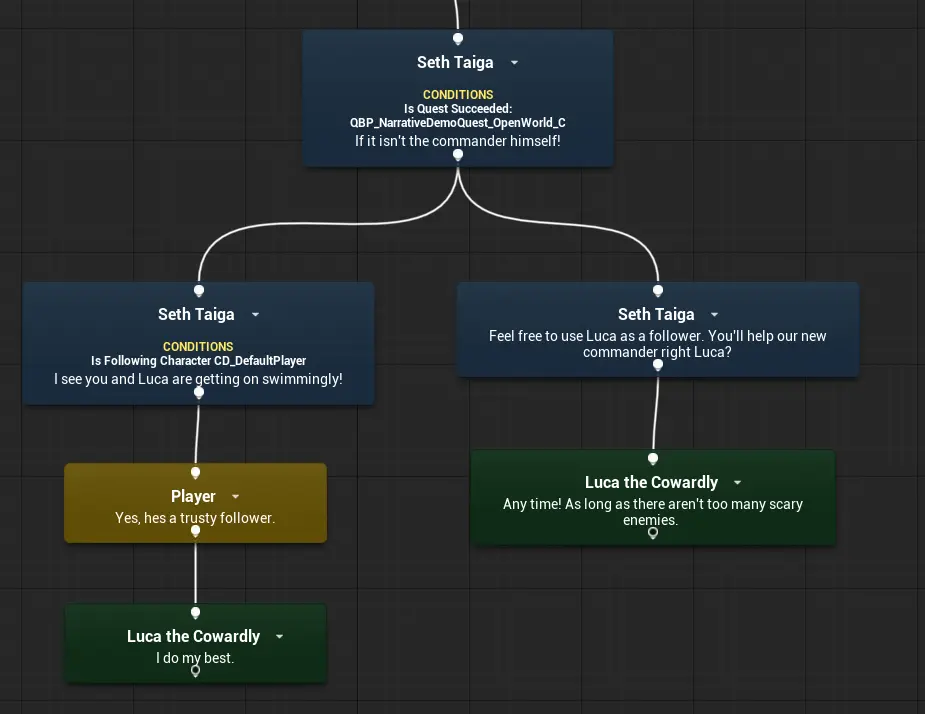Click output pin of 'If it isn't the commander himself' node
925x714 pixels.
click(x=458, y=155)
